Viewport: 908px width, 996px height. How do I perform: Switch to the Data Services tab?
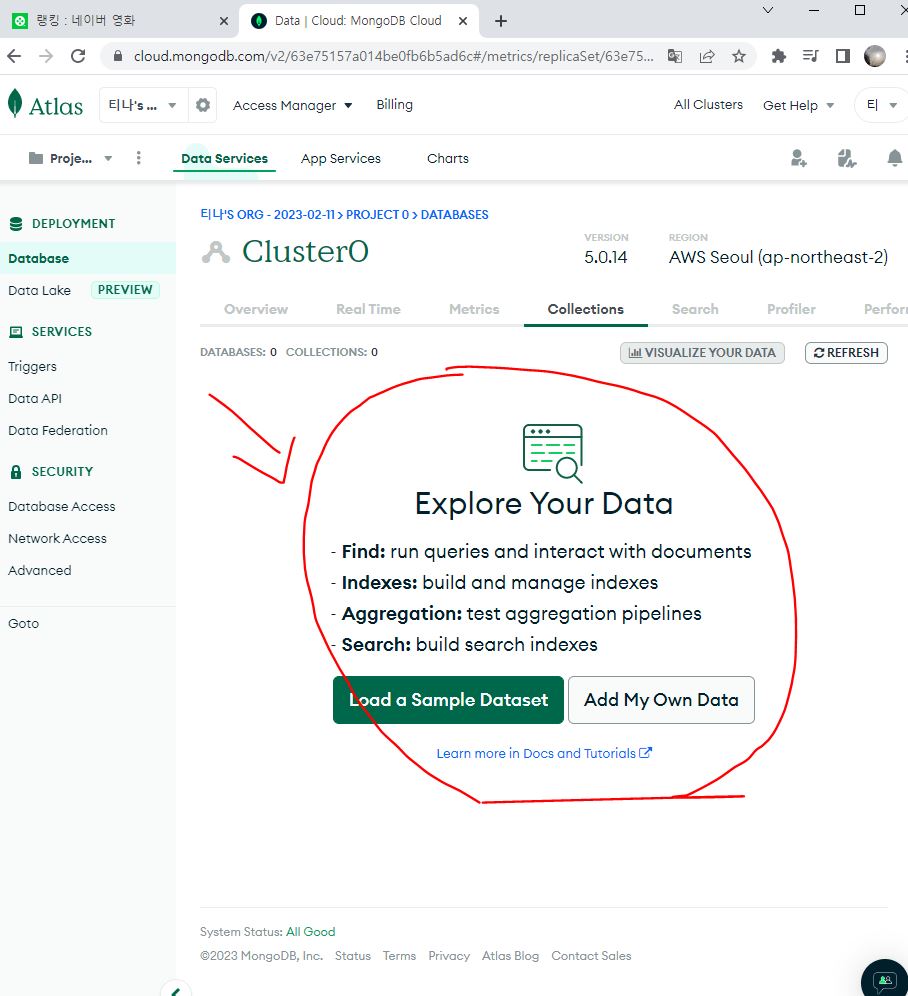point(224,158)
